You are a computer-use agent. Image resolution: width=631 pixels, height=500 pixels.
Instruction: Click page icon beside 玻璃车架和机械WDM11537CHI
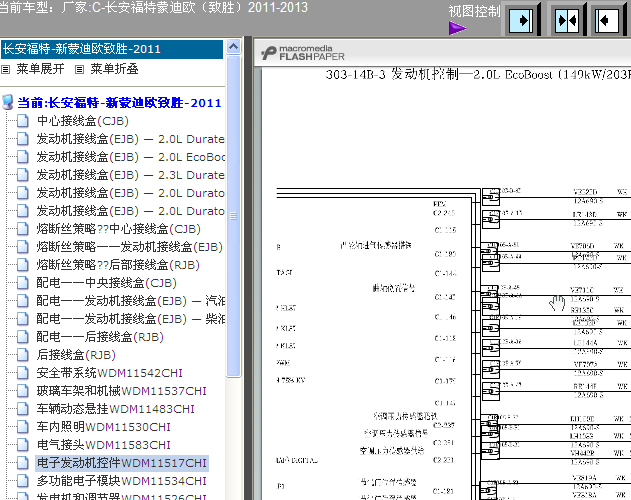(x=23, y=390)
